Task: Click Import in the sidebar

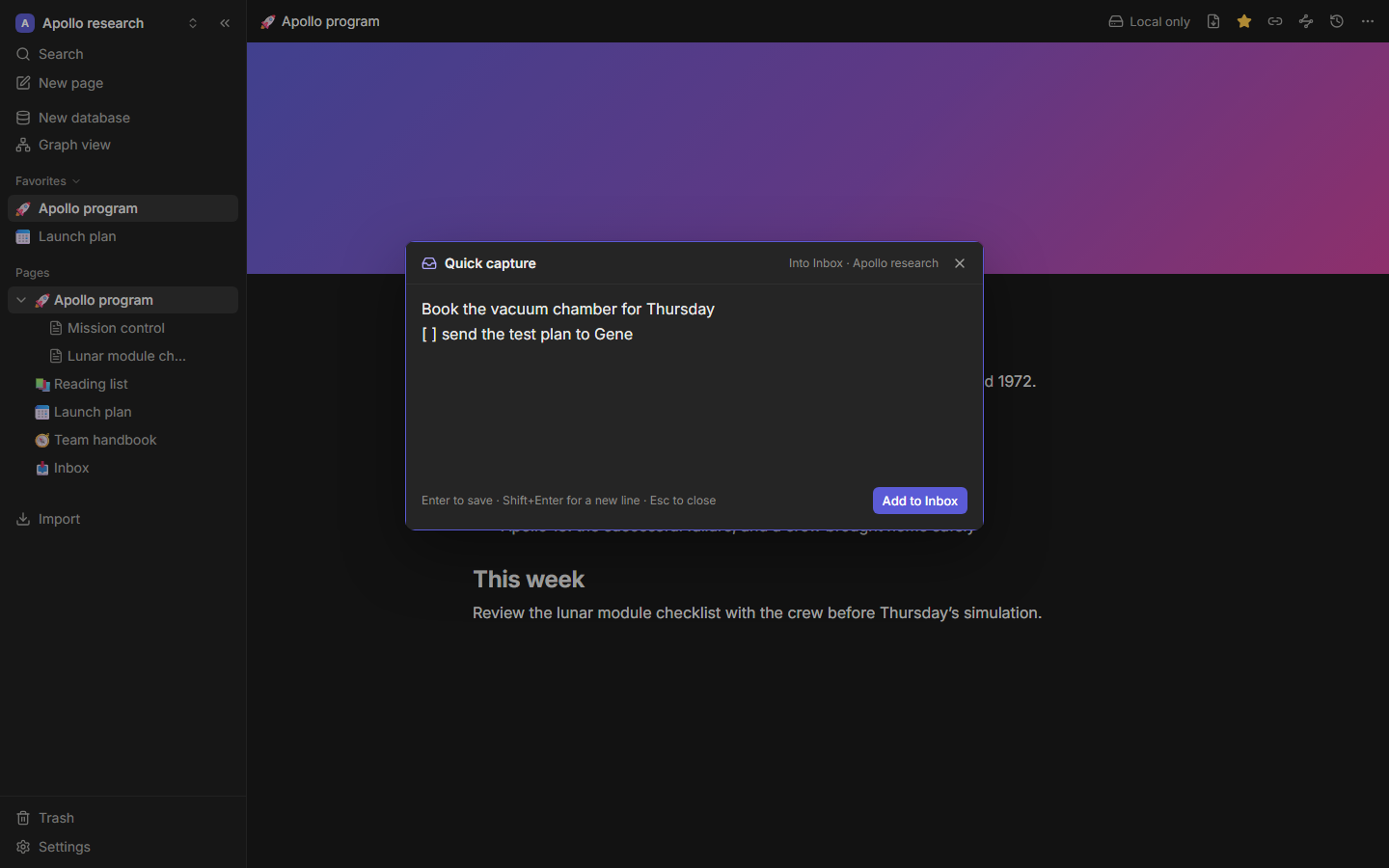Action: [x=123, y=519]
